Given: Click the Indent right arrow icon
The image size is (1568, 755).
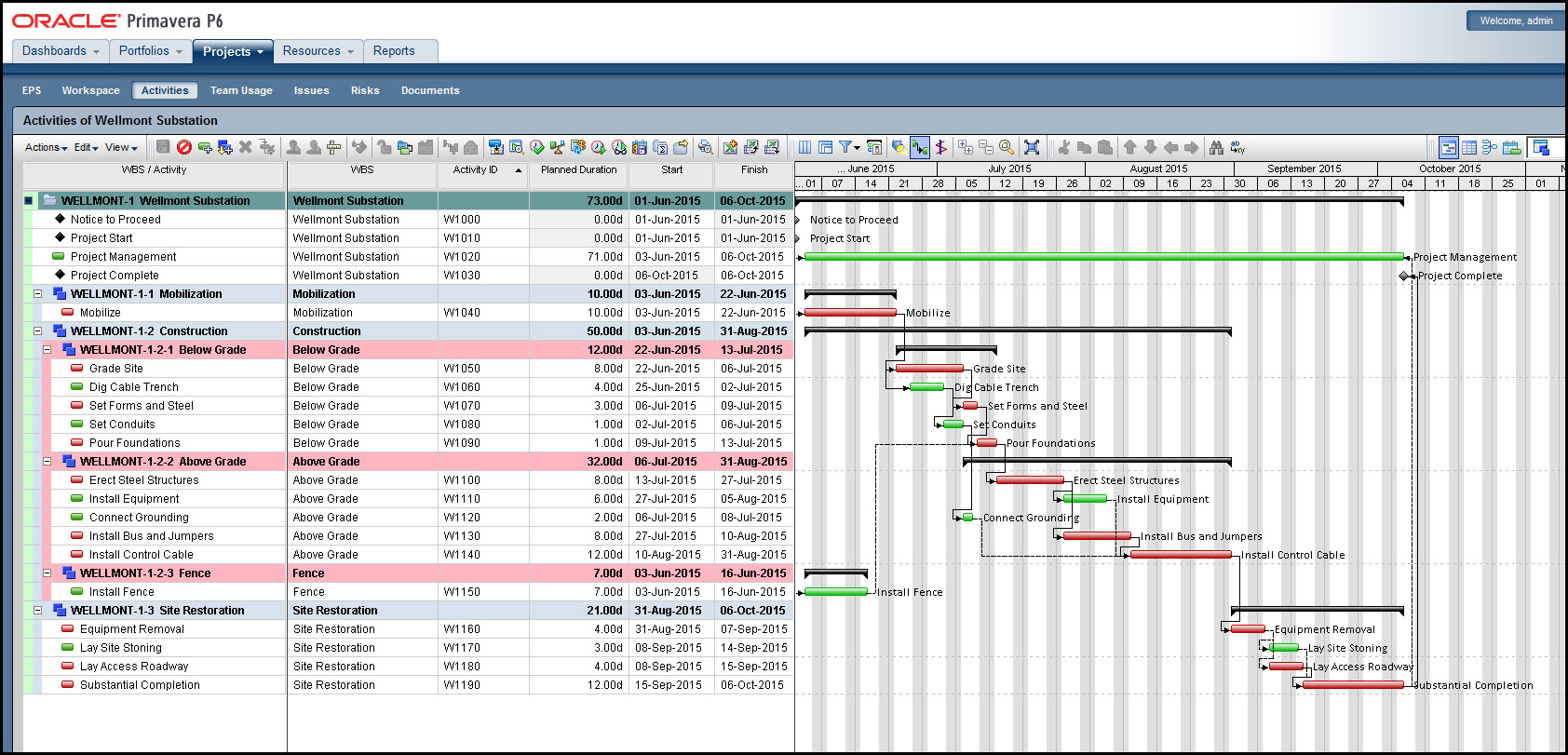Looking at the screenshot, I should tap(1192, 147).
